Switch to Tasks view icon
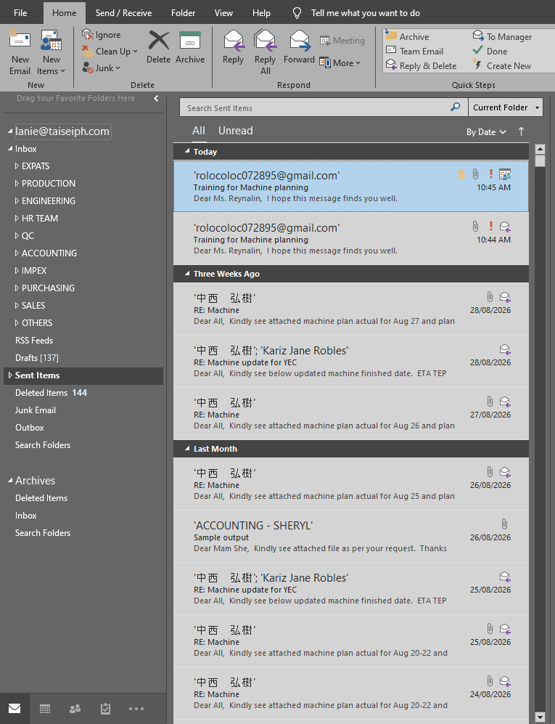 tap(105, 709)
